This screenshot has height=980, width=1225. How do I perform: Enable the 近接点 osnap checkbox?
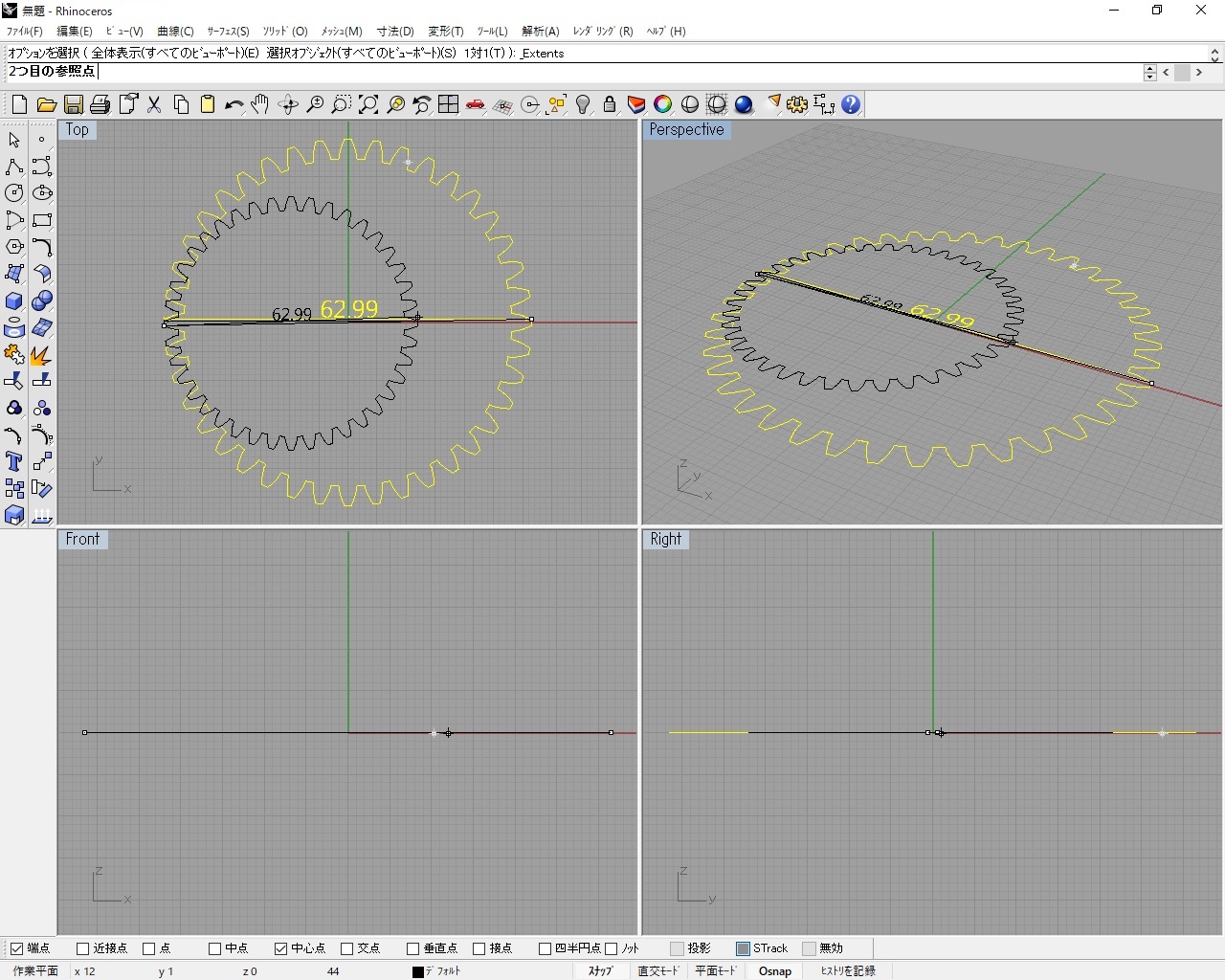coord(82,948)
